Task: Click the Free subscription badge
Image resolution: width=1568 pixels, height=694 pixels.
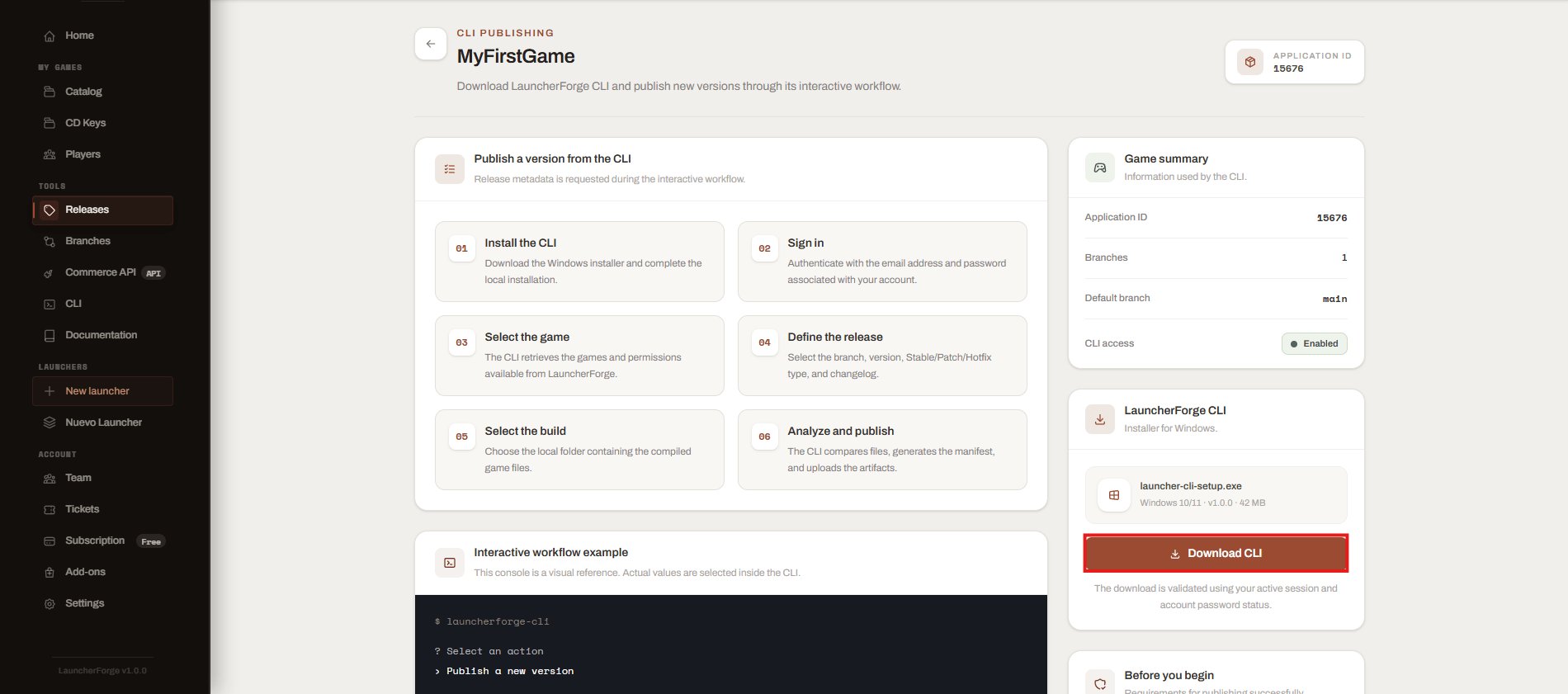Action: [x=151, y=542]
